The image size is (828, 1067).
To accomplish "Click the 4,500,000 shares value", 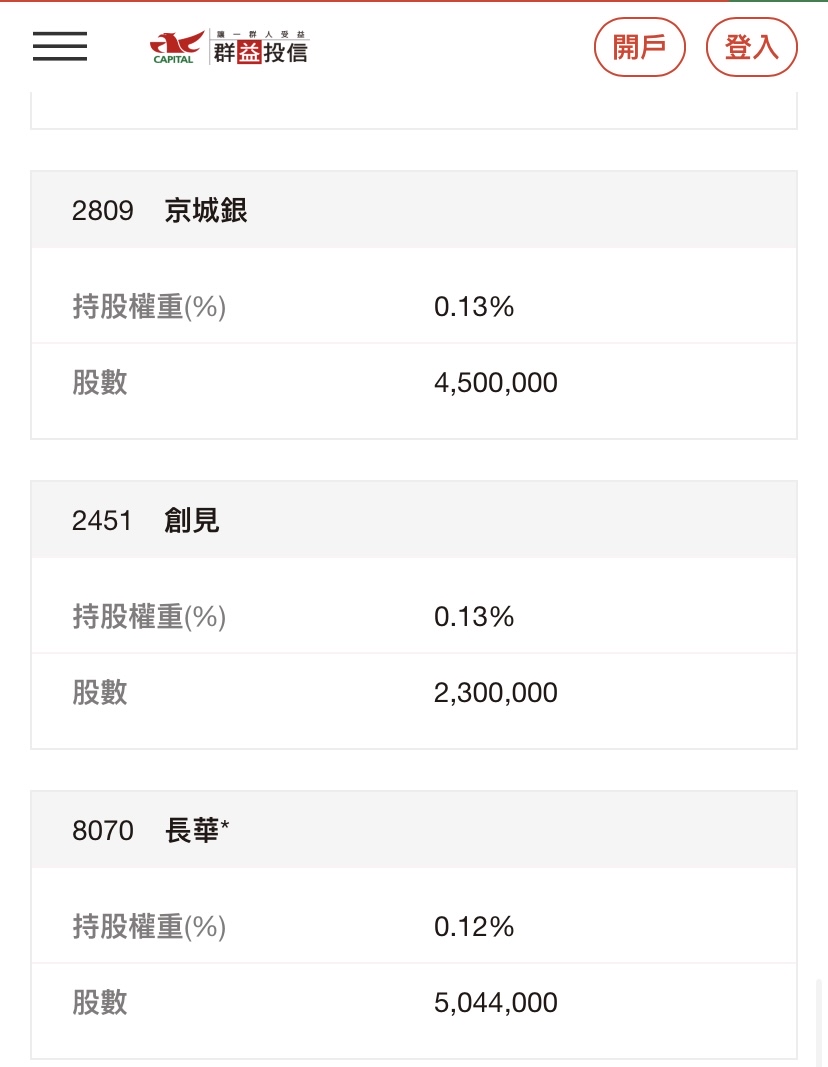I will [495, 382].
